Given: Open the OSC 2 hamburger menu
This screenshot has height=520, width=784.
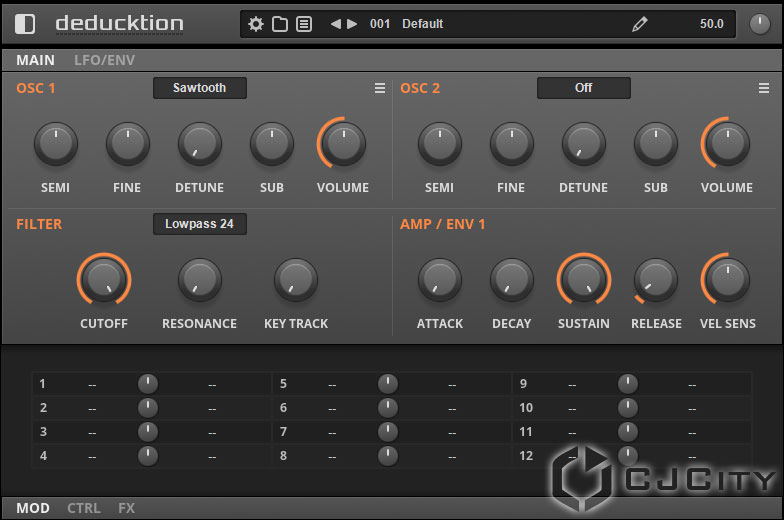Looking at the screenshot, I should (x=764, y=88).
